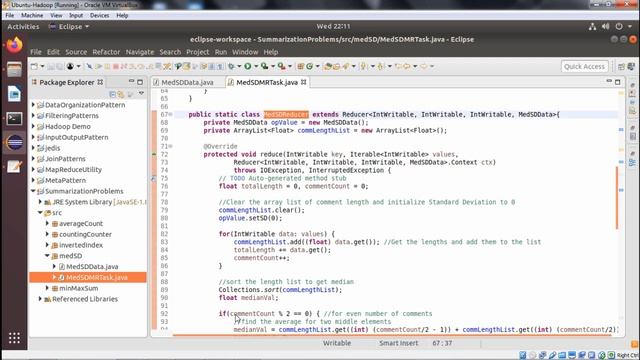This screenshot has width=640, height=360.
Task: Open the Source menu
Action: coord(76,52)
